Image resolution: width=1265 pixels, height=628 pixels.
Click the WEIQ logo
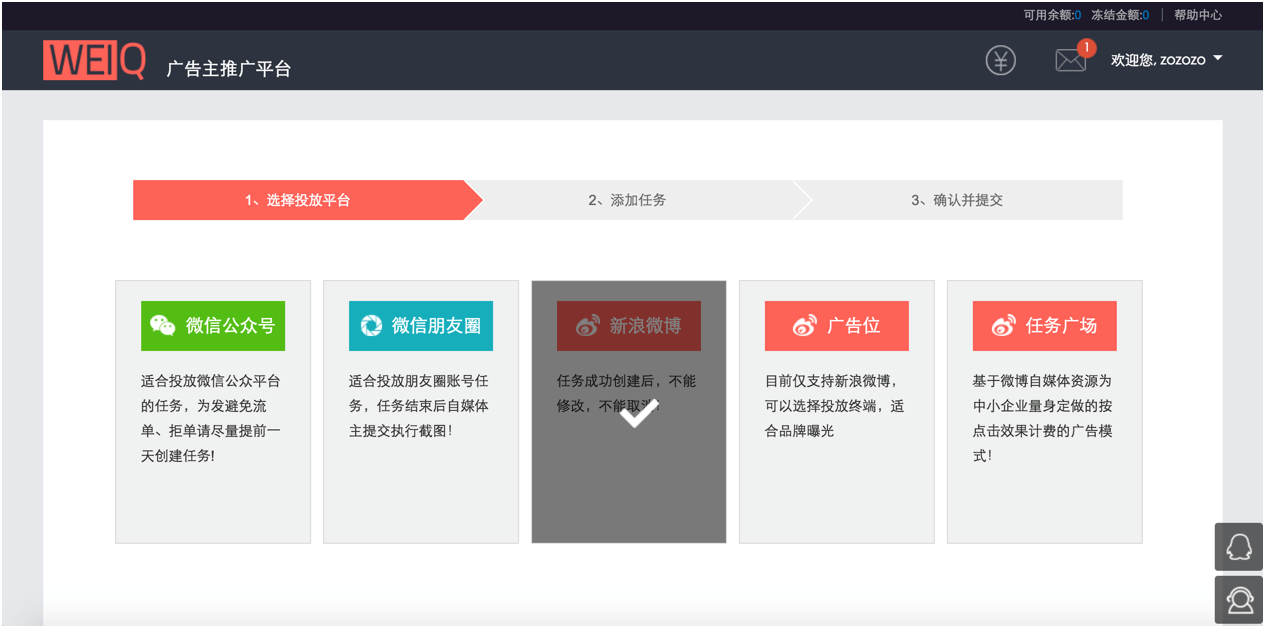tap(94, 61)
